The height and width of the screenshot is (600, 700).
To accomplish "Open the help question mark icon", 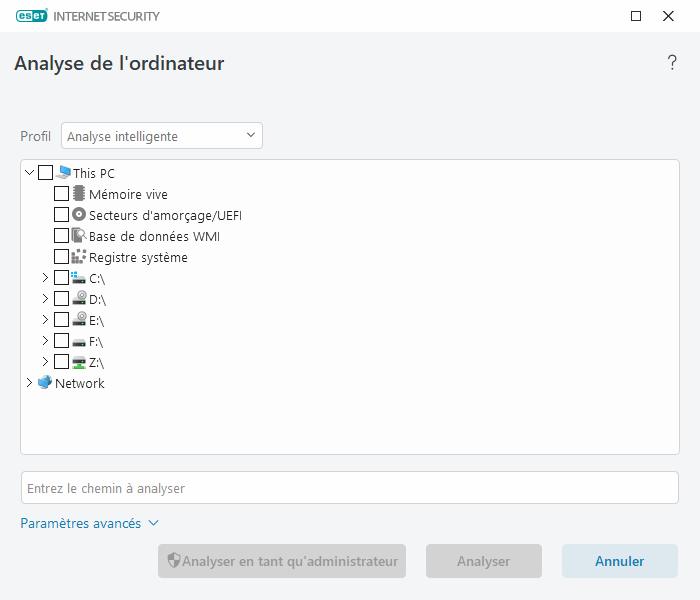I will click(x=672, y=63).
